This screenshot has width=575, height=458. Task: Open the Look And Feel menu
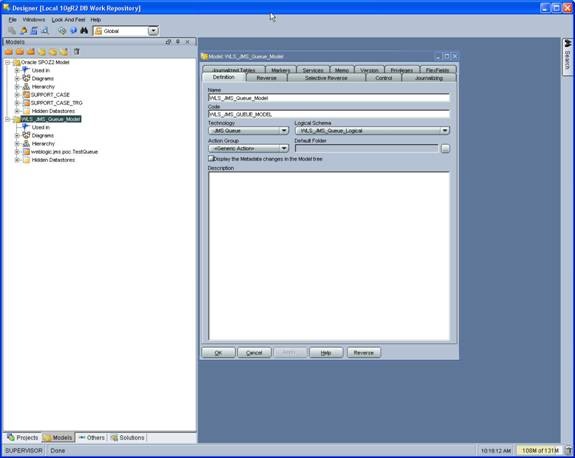click(68, 19)
